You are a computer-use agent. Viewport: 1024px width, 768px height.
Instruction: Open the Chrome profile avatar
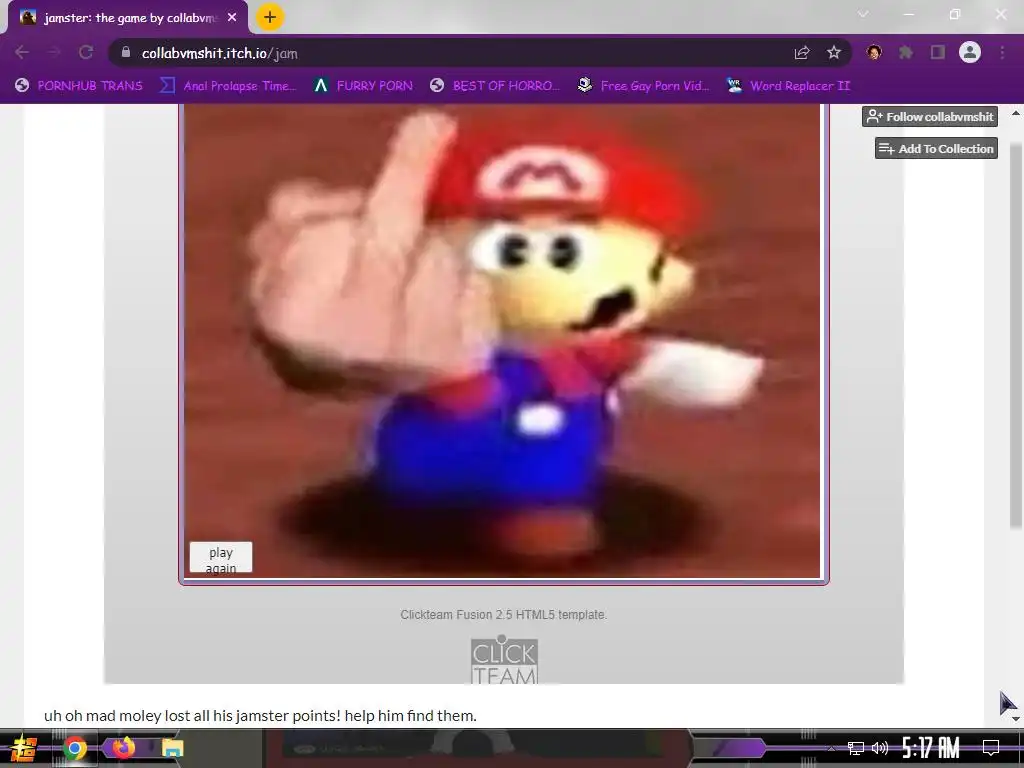[x=970, y=52]
